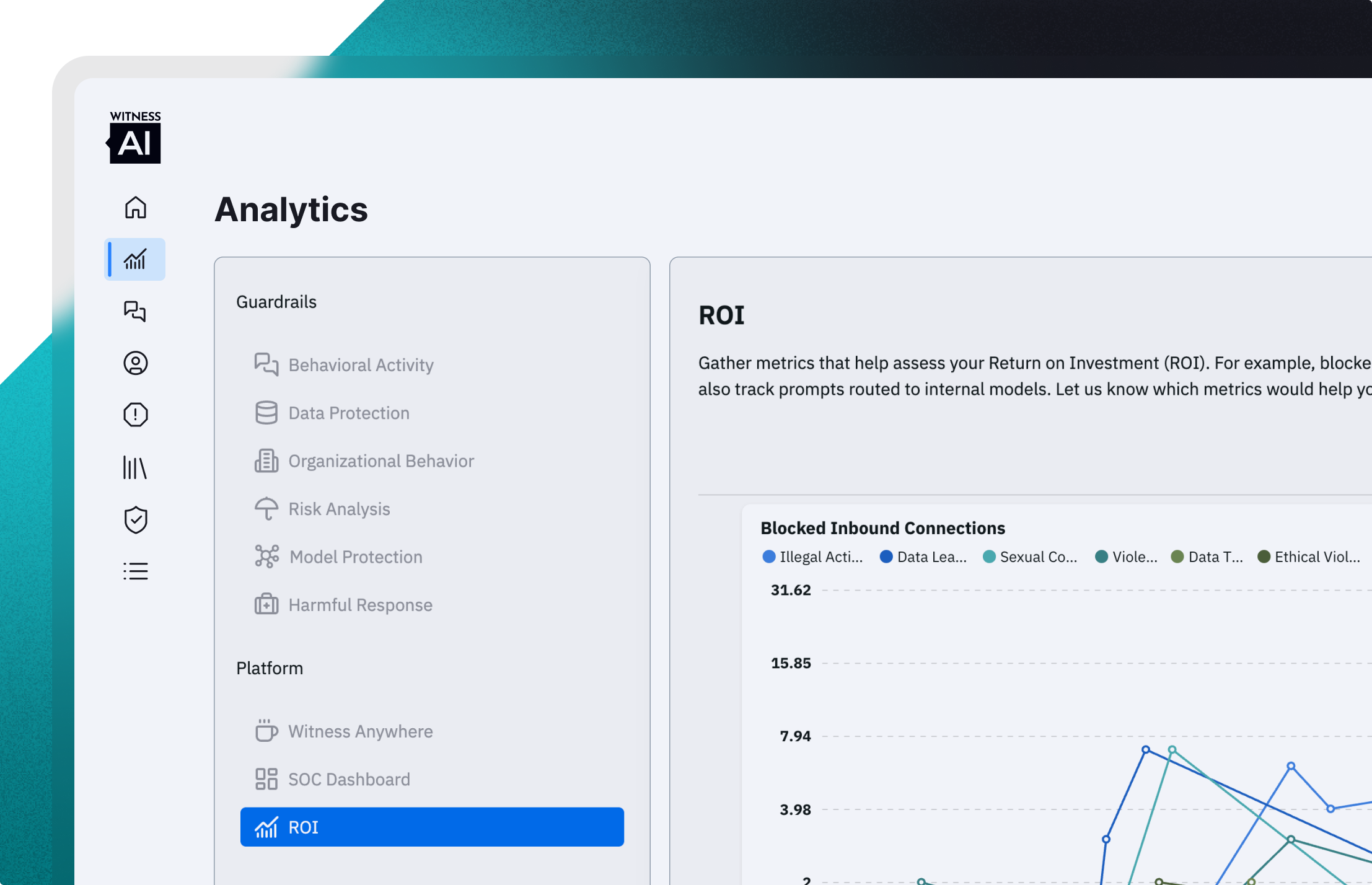Toggle the Data T... legend series

click(x=1207, y=557)
